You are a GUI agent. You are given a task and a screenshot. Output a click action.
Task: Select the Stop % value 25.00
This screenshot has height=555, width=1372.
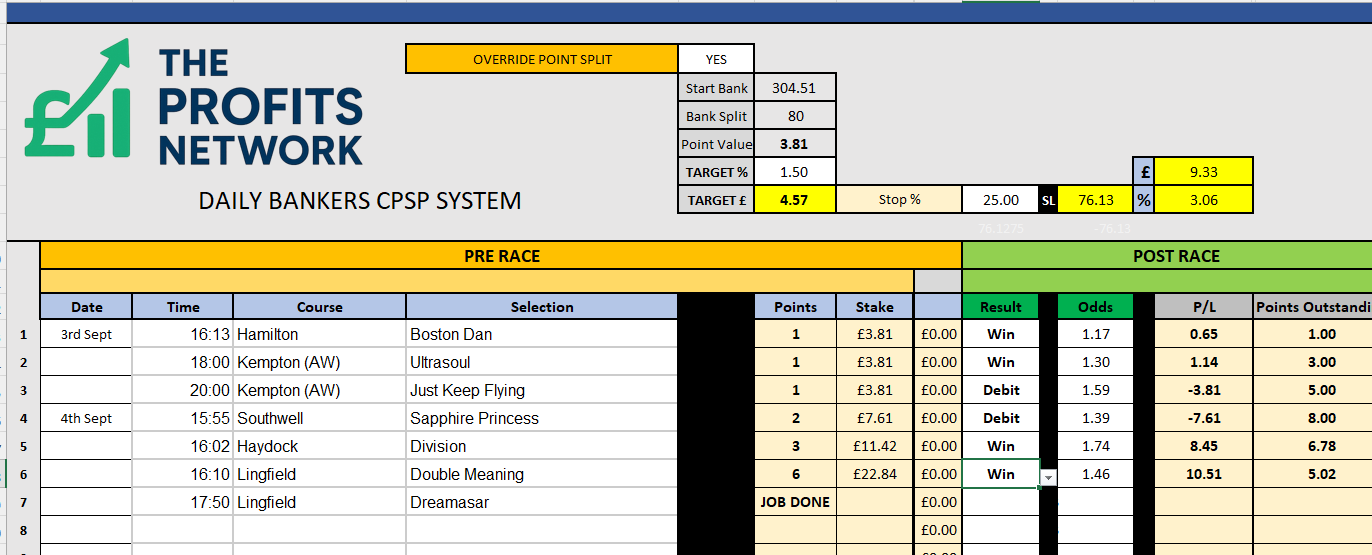click(x=1000, y=200)
